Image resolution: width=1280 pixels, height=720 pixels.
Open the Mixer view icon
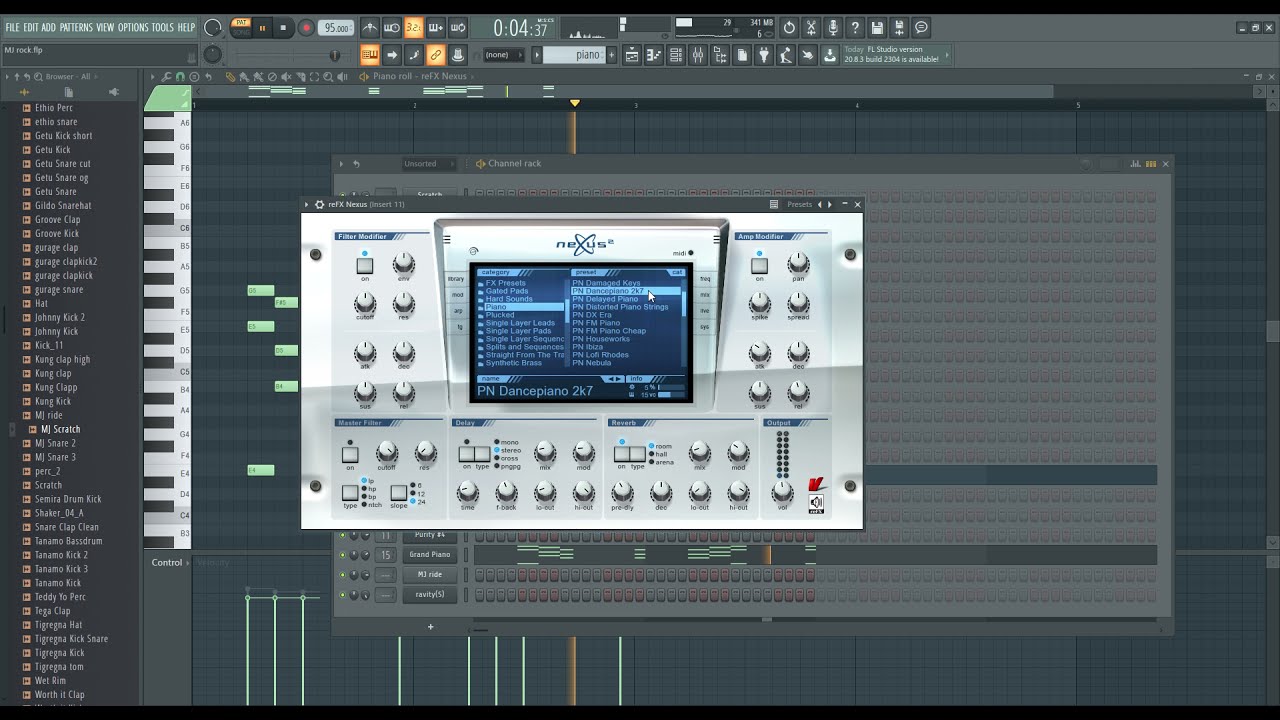[x=698, y=55]
